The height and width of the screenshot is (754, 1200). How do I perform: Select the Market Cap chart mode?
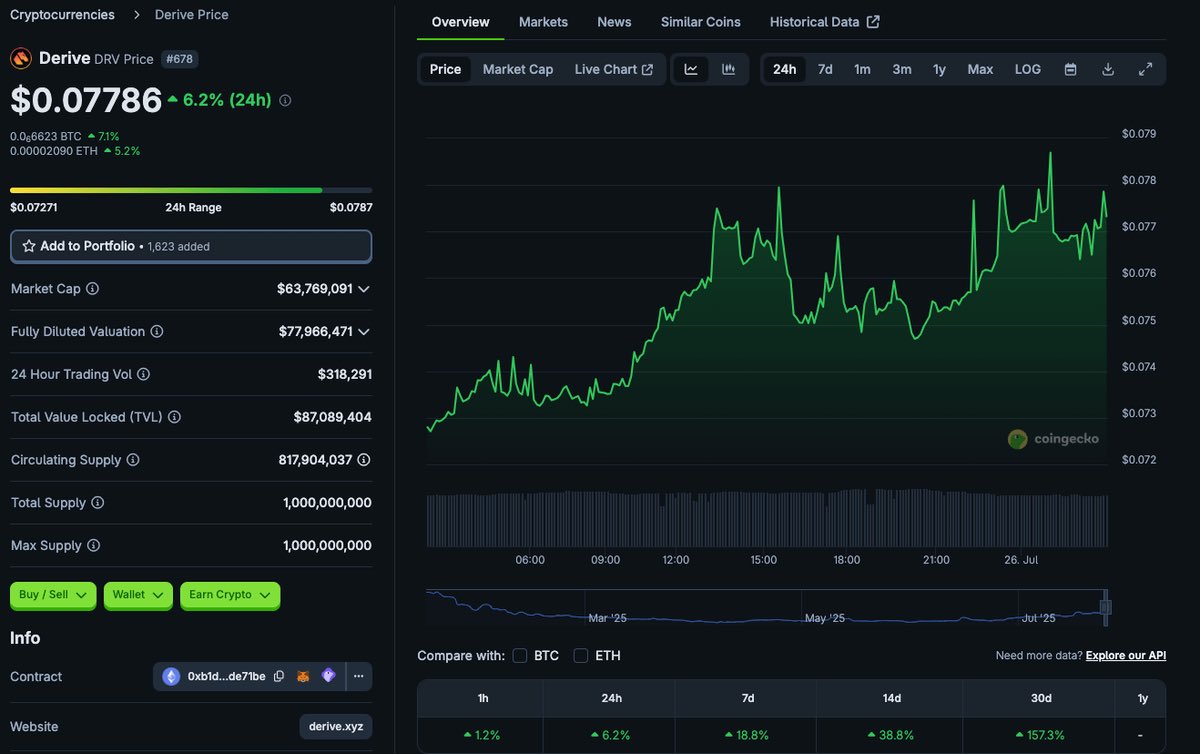click(x=518, y=69)
